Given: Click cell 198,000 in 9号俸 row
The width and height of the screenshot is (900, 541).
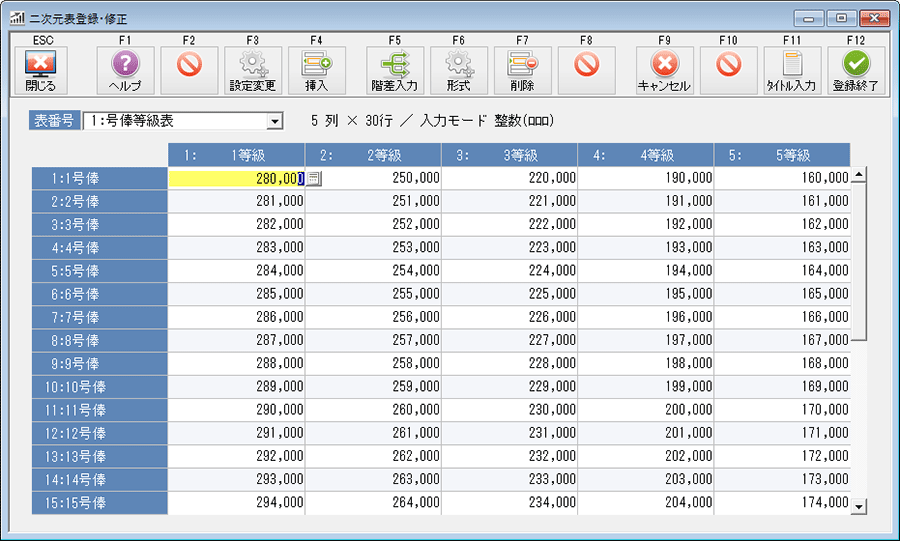Looking at the screenshot, I should pyautogui.click(x=646, y=363).
